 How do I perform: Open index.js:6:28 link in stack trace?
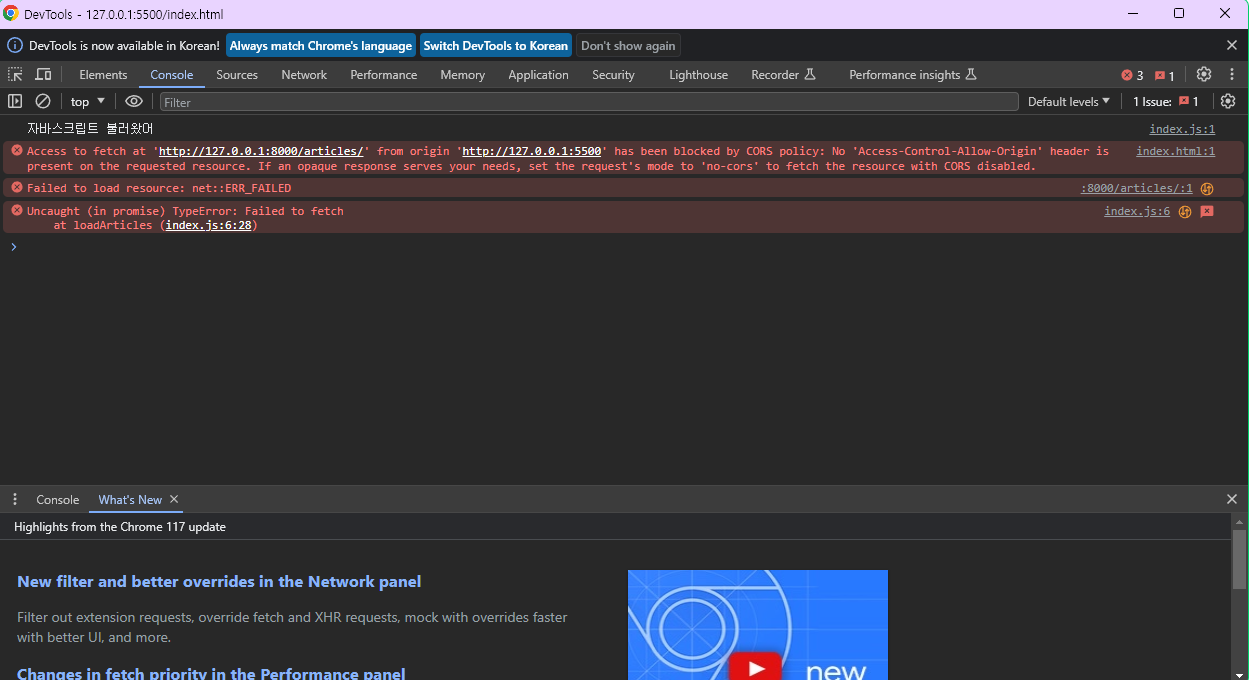pyautogui.click(x=208, y=225)
